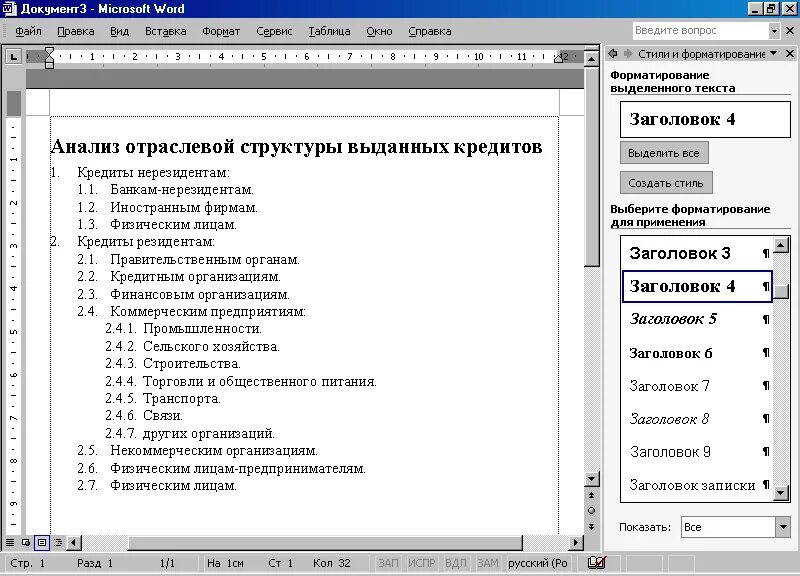Image resolution: width=800 pixels, height=576 pixels.
Task: Go forward in the task pane
Action: pos(628,53)
